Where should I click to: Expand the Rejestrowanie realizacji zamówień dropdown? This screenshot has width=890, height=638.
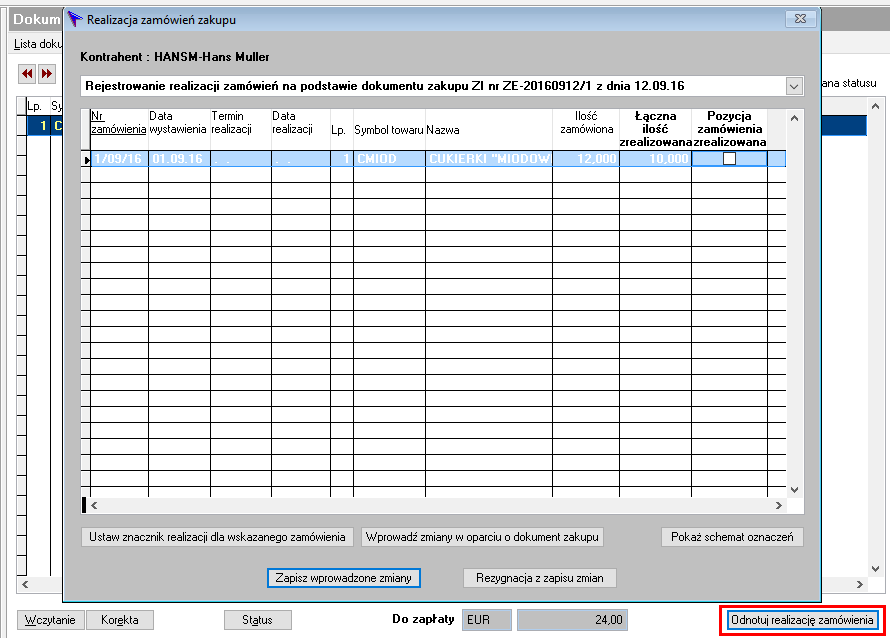coord(794,86)
